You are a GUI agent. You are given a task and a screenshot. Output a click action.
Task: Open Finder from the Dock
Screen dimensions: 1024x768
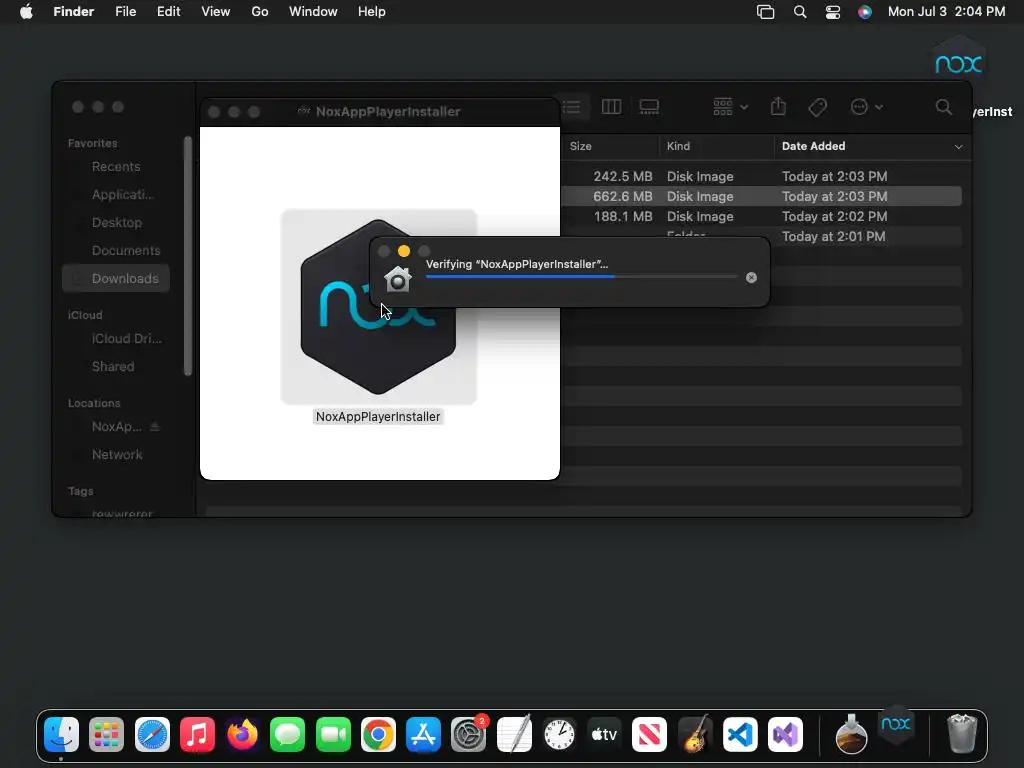pos(61,735)
